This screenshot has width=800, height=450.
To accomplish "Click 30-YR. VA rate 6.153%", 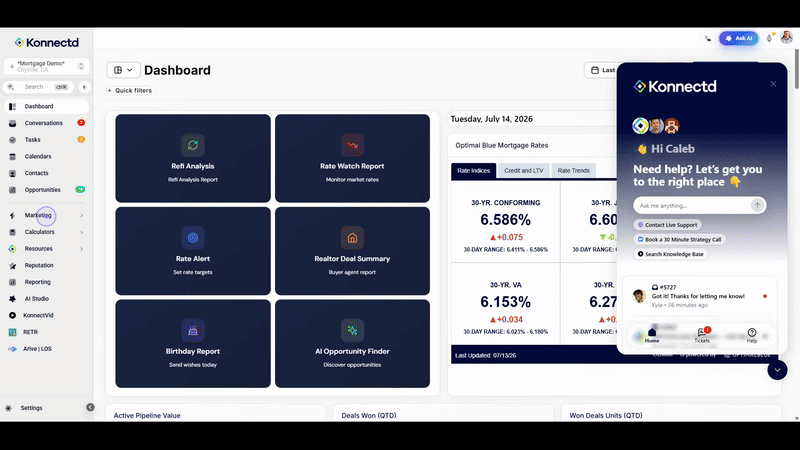I will 505,302.
